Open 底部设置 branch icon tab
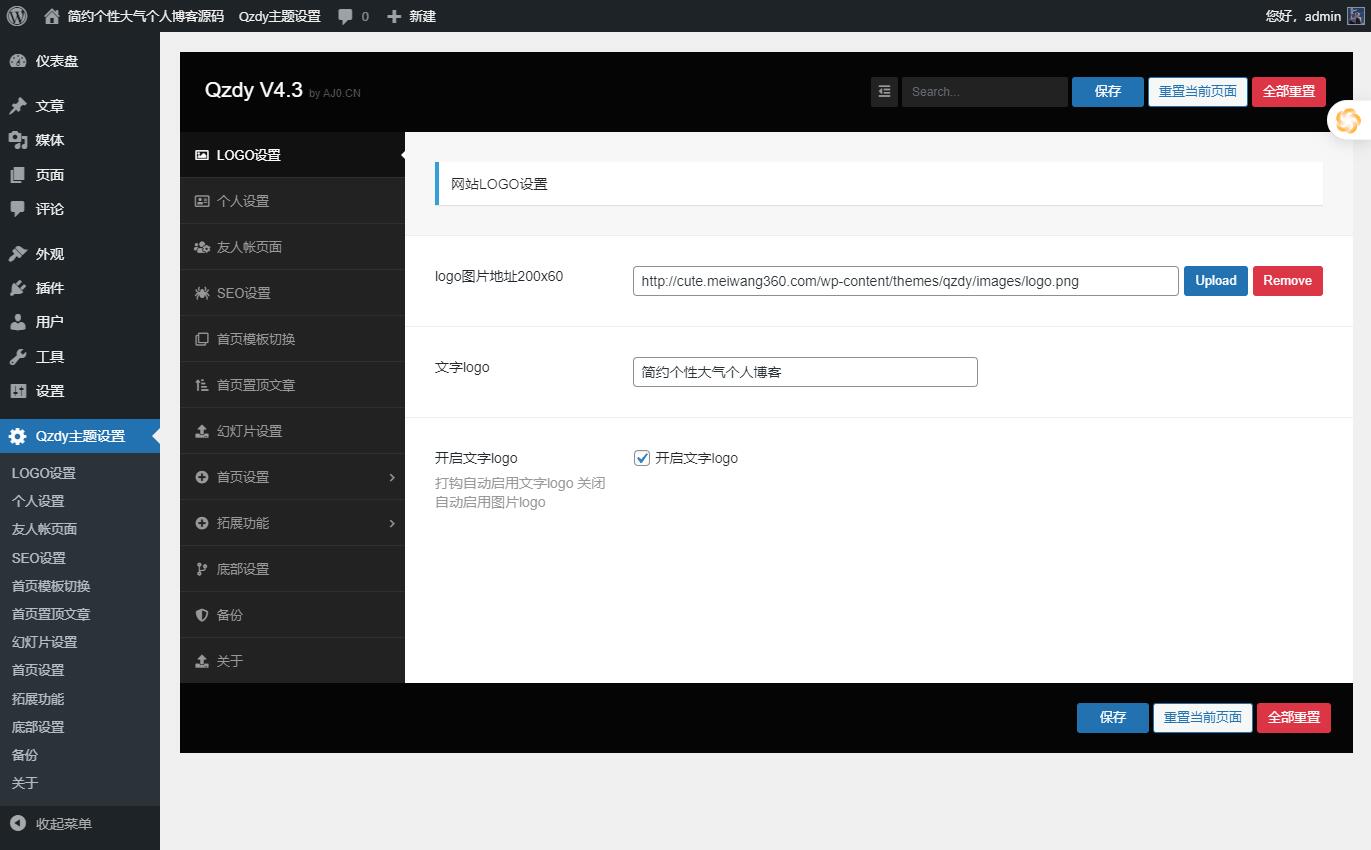Viewport: 1371px width, 850px height. 292,569
